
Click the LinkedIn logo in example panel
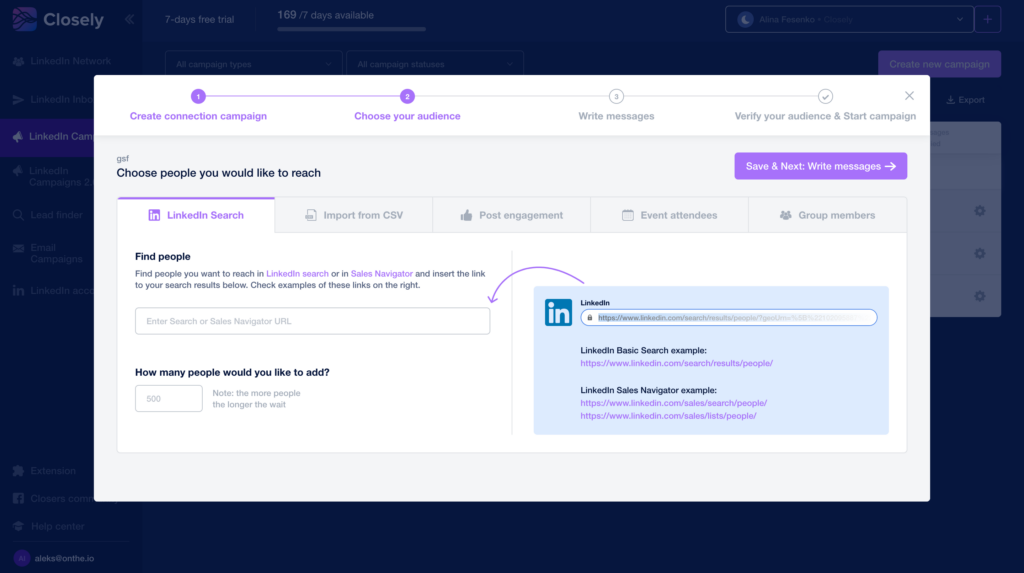click(x=558, y=312)
